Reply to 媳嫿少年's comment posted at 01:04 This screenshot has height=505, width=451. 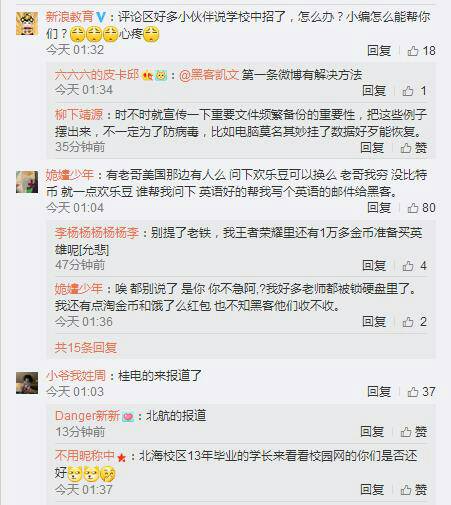[x=379, y=208]
